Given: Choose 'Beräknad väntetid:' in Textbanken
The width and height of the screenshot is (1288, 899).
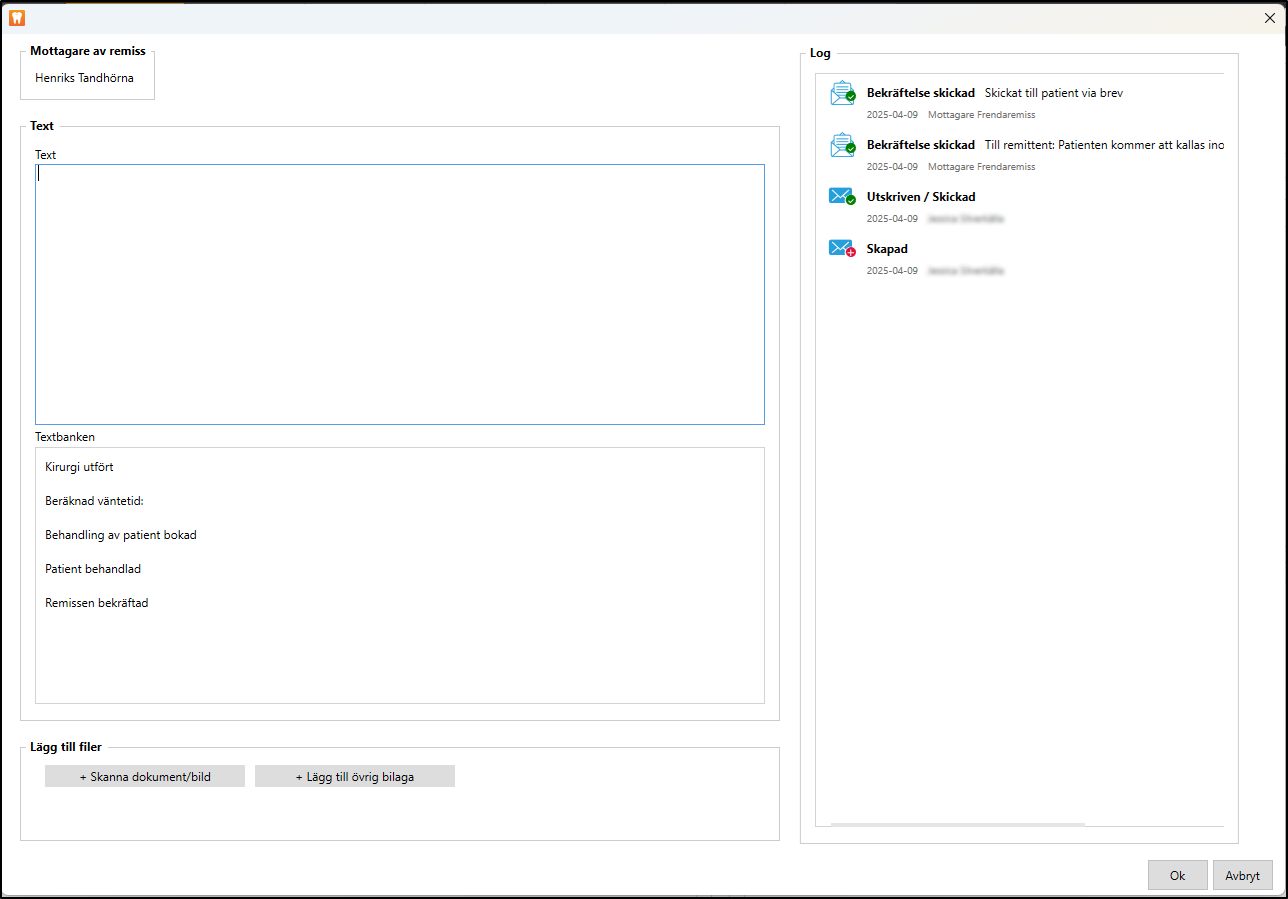Looking at the screenshot, I should (x=95, y=501).
